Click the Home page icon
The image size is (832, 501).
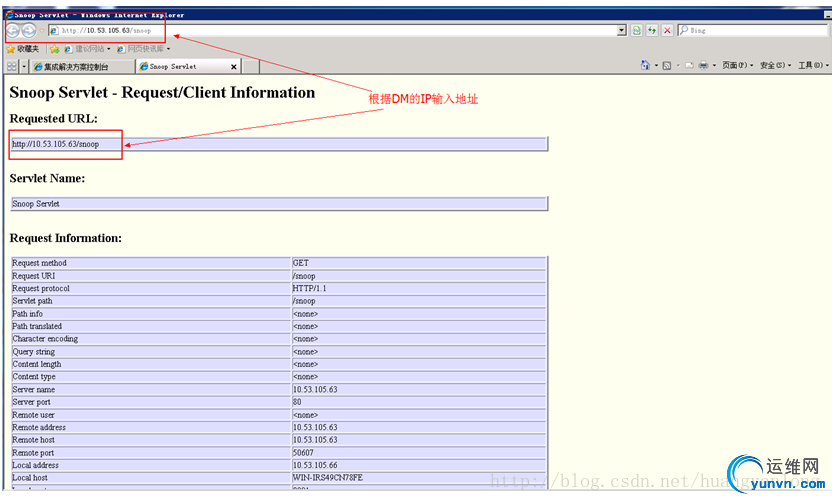pyautogui.click(x=645, y=65)
